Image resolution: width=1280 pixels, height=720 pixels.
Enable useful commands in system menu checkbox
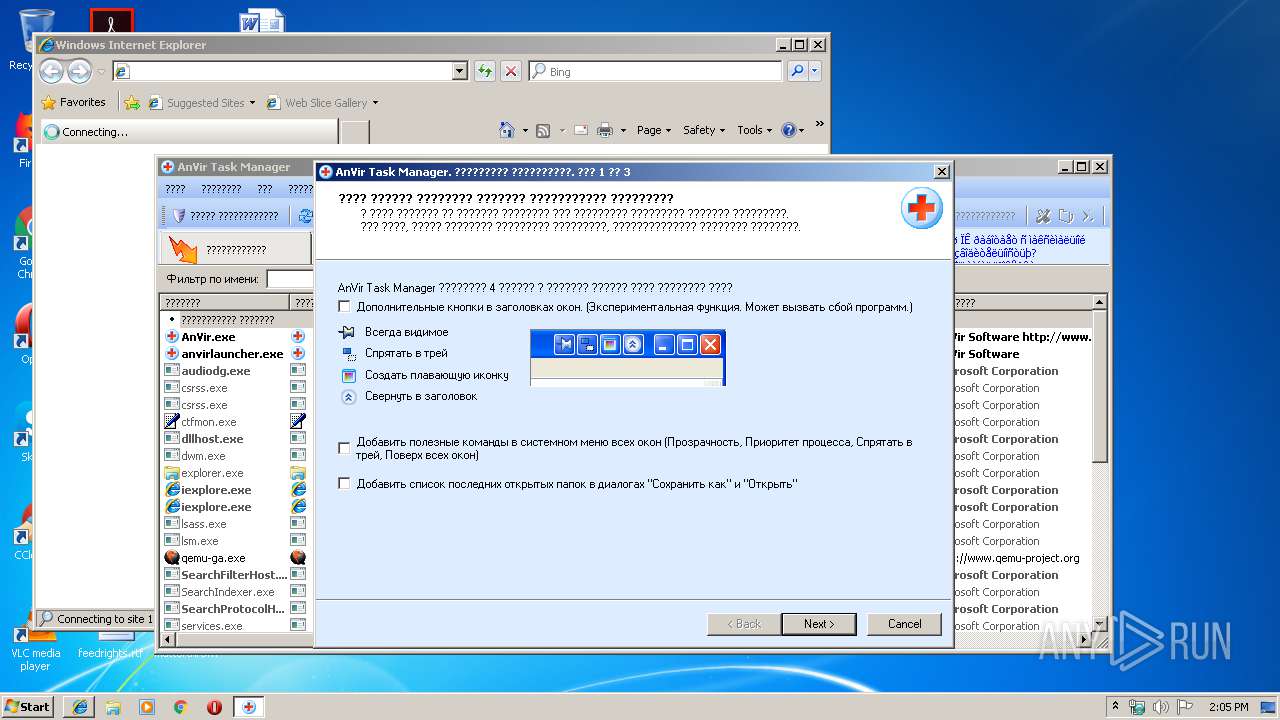(344, 448)
